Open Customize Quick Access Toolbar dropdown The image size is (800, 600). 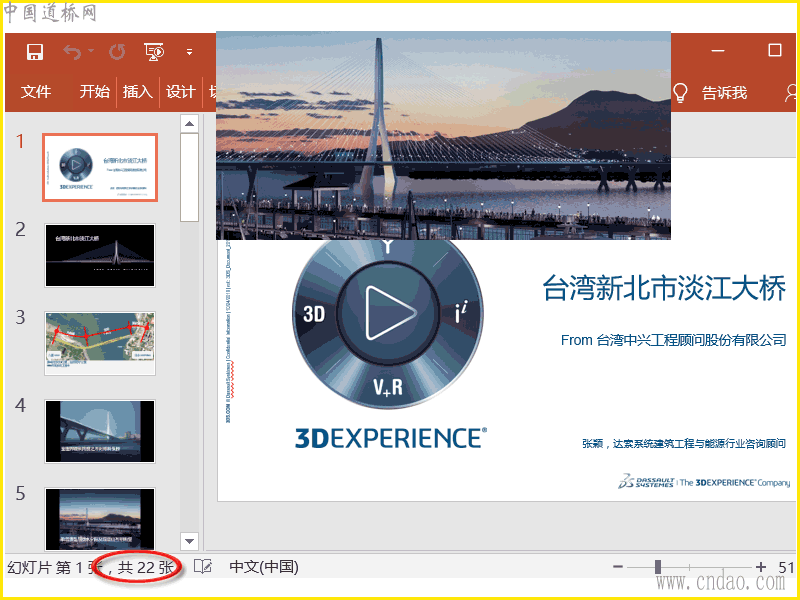tap(189, 52)
